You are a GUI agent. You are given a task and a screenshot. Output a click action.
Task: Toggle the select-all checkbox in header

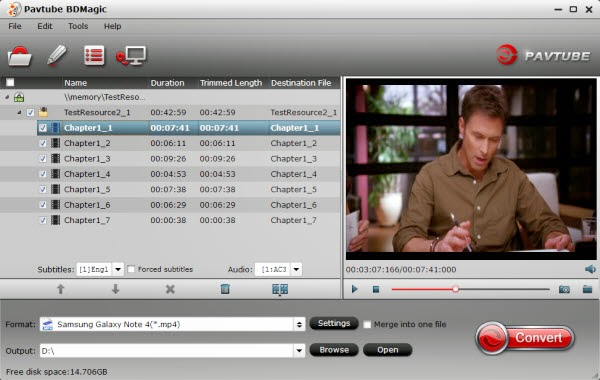[10, 82]
